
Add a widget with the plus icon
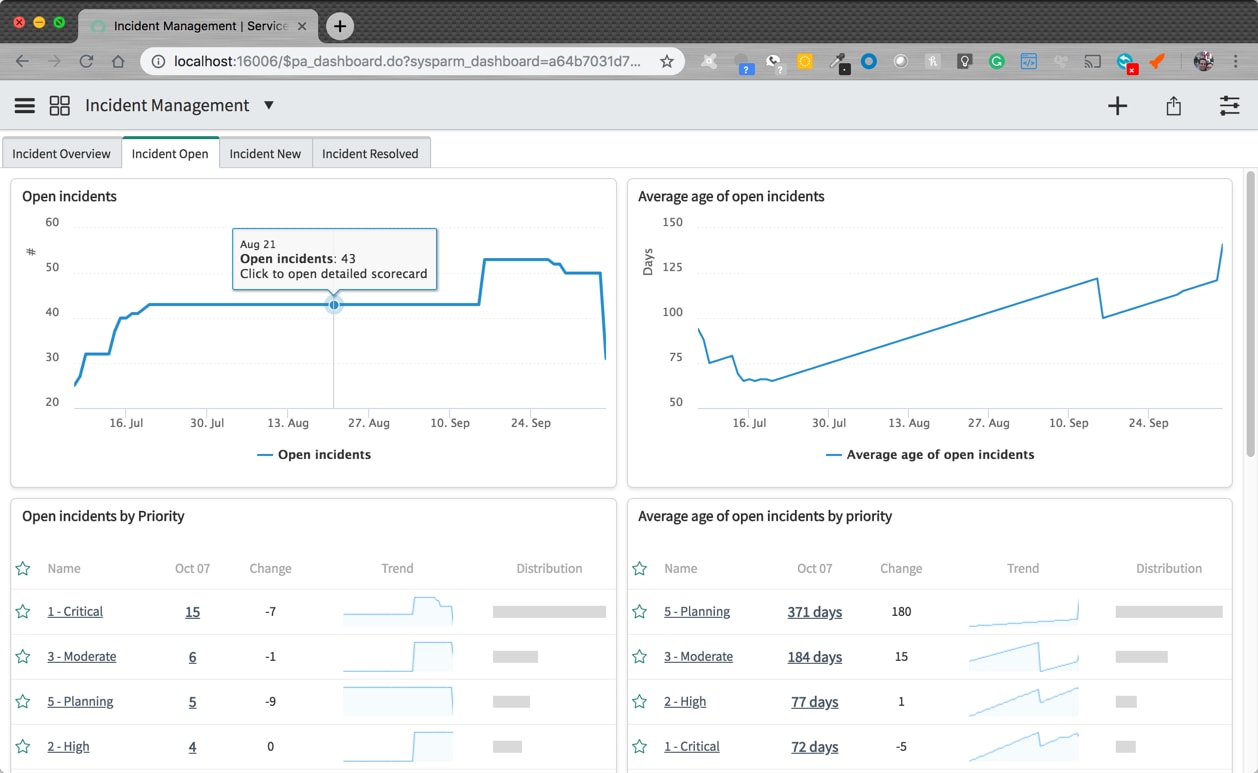pos(1117,105)
